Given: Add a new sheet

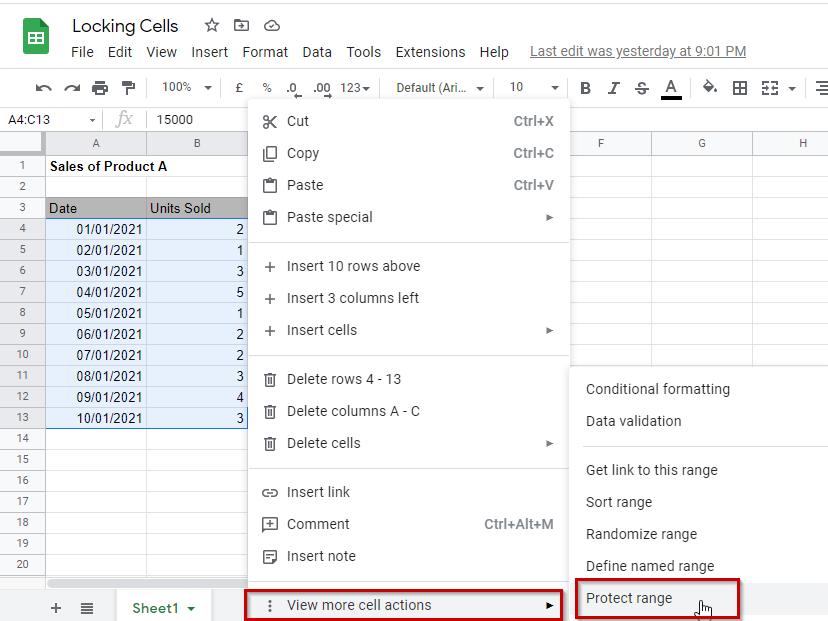Looking at the screenshot, I should [56, 608].
